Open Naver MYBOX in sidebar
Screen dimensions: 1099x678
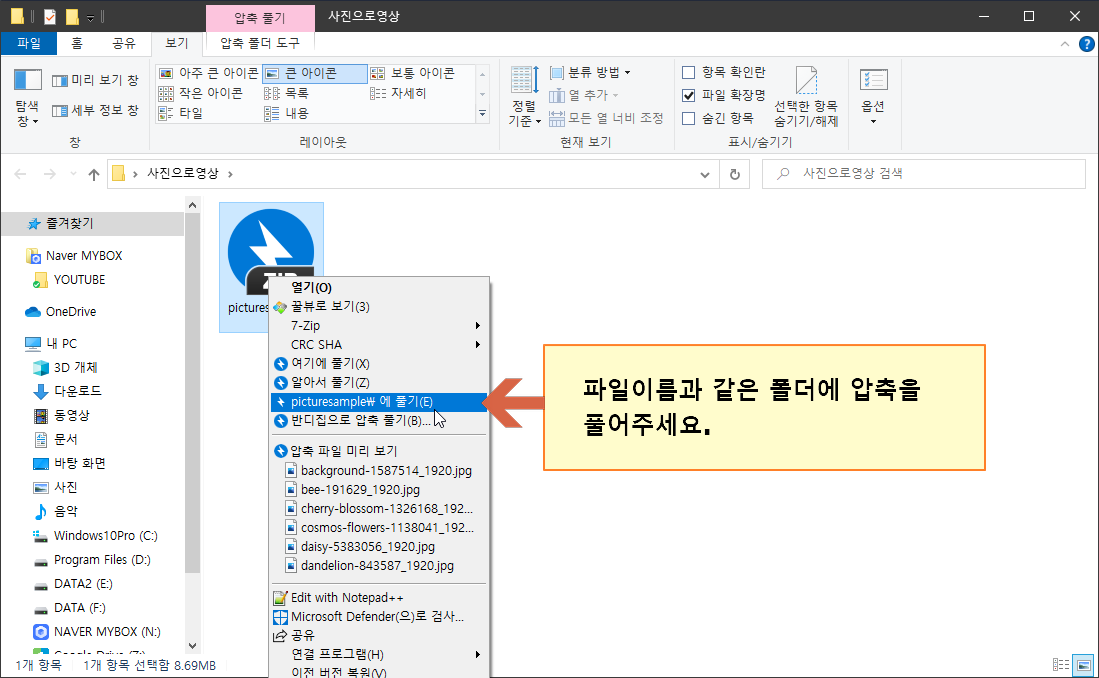click(x=74, y=256)
